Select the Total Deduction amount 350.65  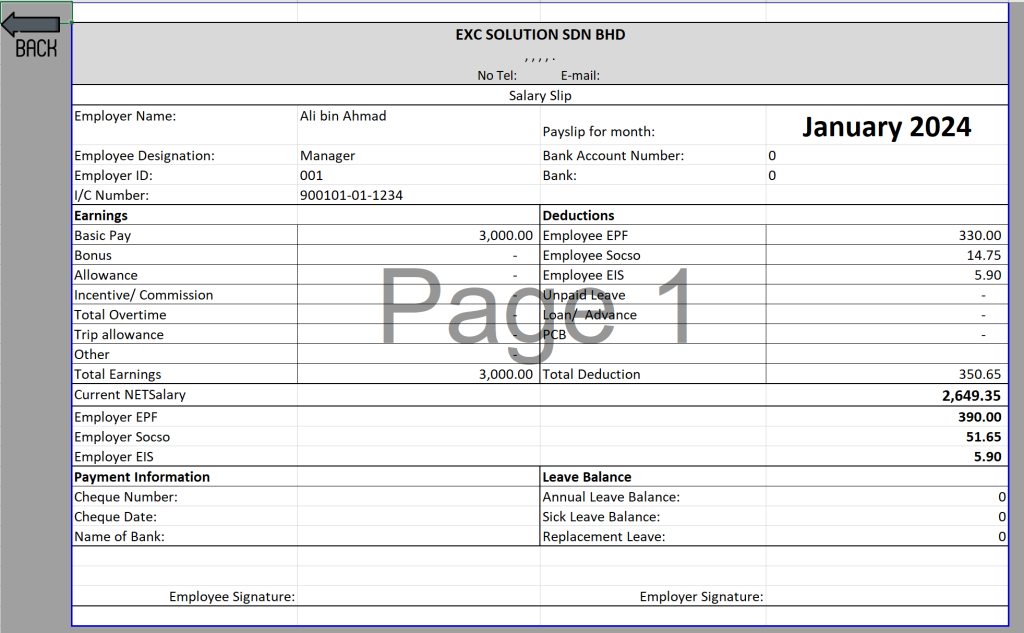tap(979, 375)
